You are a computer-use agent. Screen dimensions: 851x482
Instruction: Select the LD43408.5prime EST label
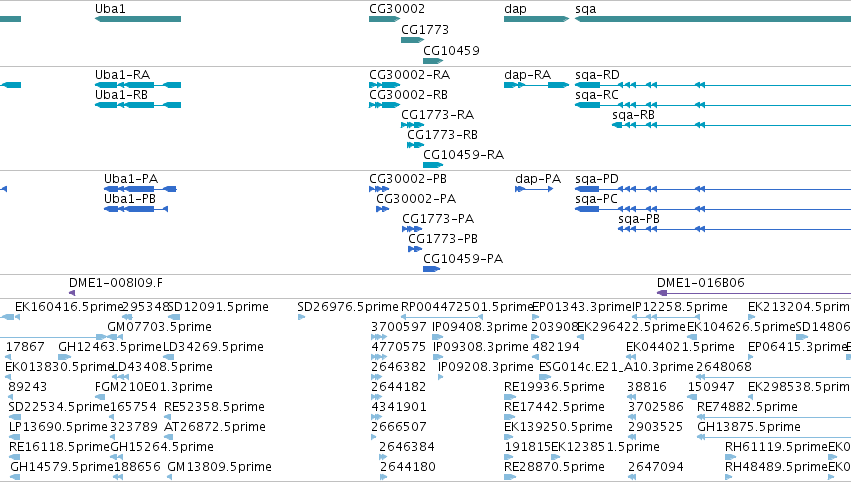(x=162, y=367)
